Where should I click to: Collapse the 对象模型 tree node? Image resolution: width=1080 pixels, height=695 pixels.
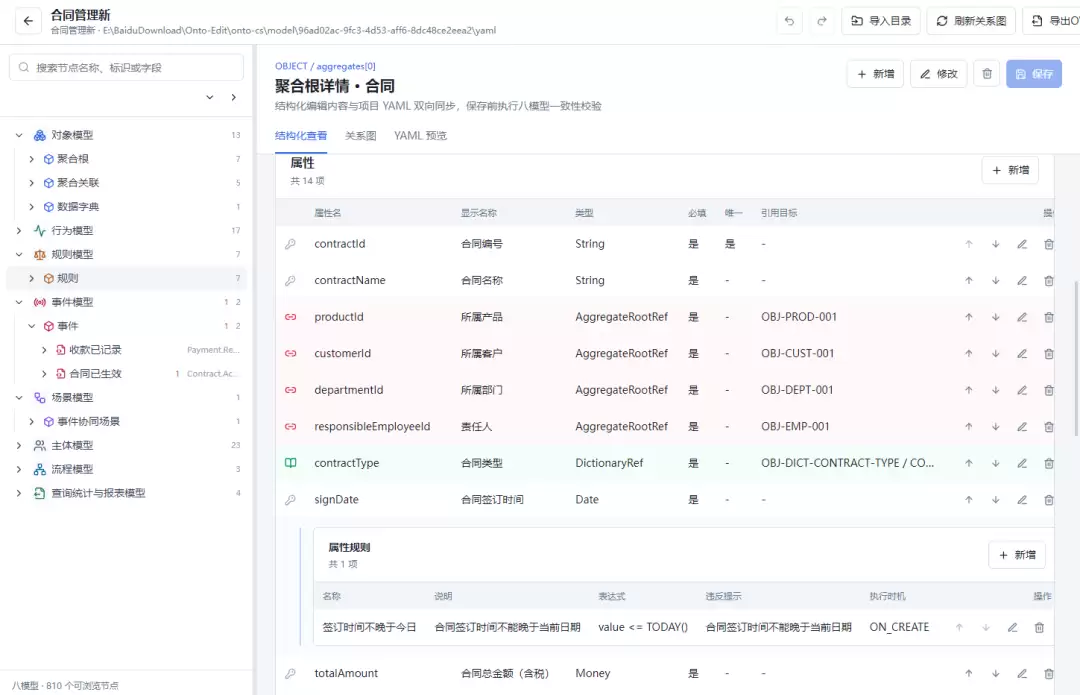coord(19,135)
